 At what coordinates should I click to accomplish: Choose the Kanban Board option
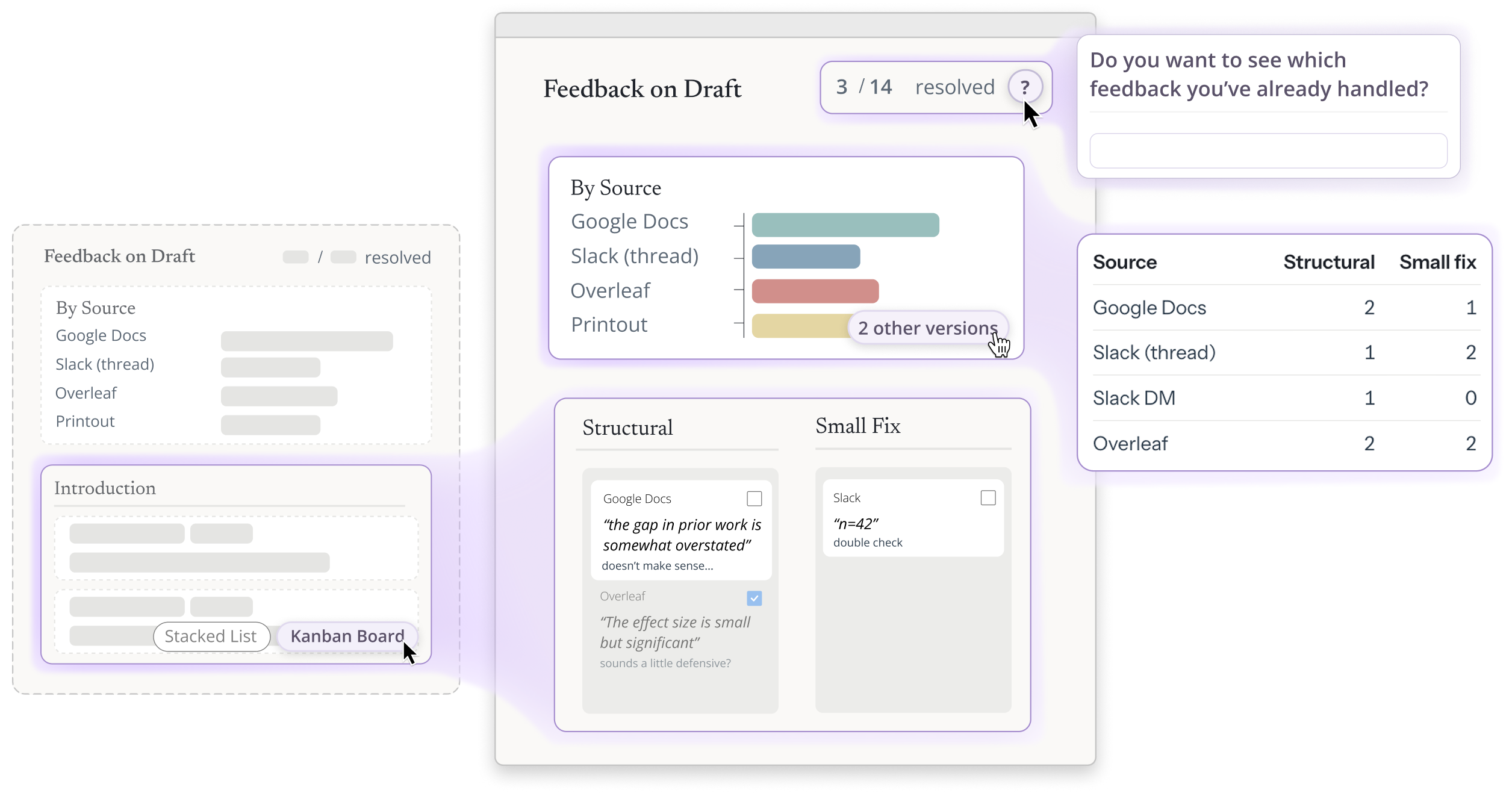click(347, 636)
